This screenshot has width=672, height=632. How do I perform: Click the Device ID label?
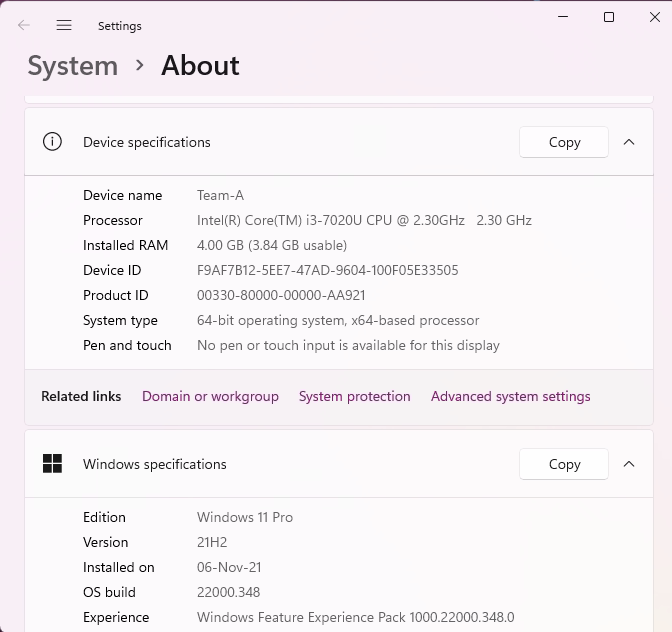click(112, 270)
